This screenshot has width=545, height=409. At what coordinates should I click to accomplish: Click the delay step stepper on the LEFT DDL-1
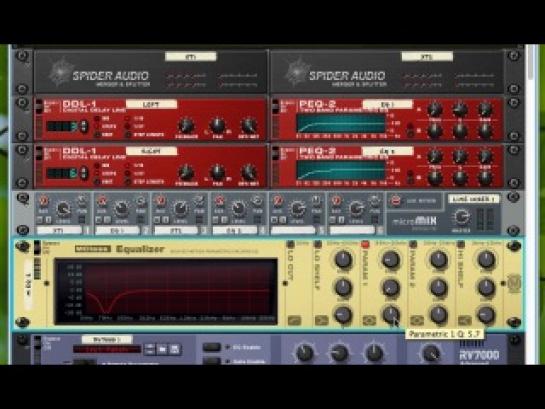coord(84,126)
